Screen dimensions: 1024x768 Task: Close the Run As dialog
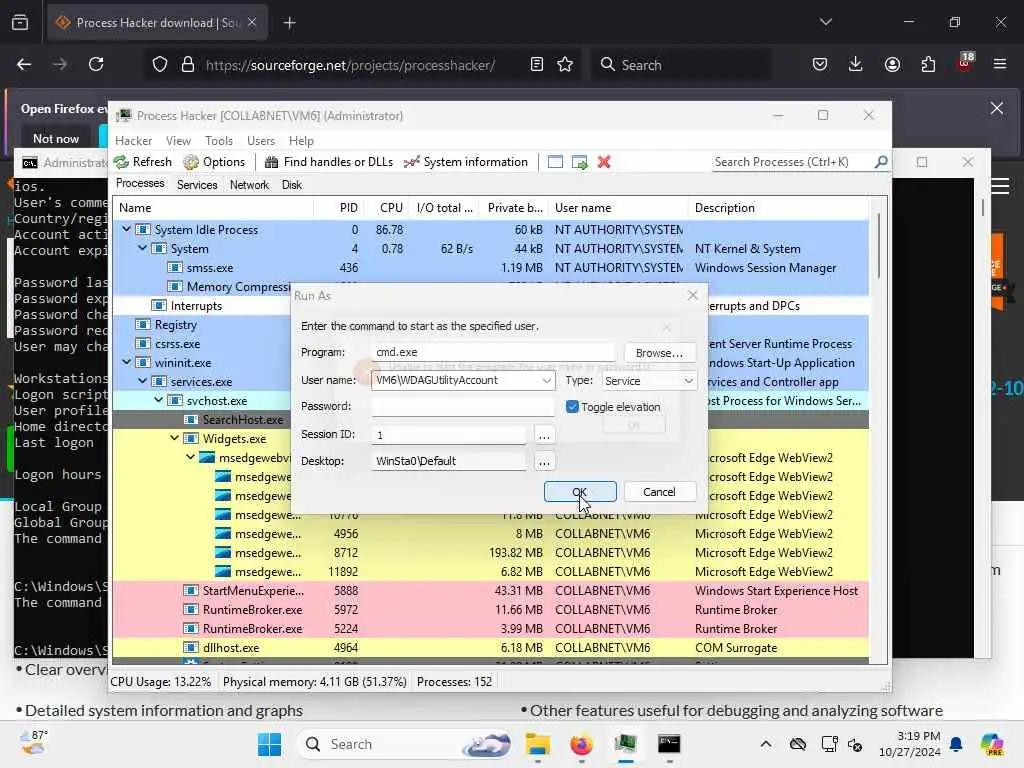click(x=693, y=296)
